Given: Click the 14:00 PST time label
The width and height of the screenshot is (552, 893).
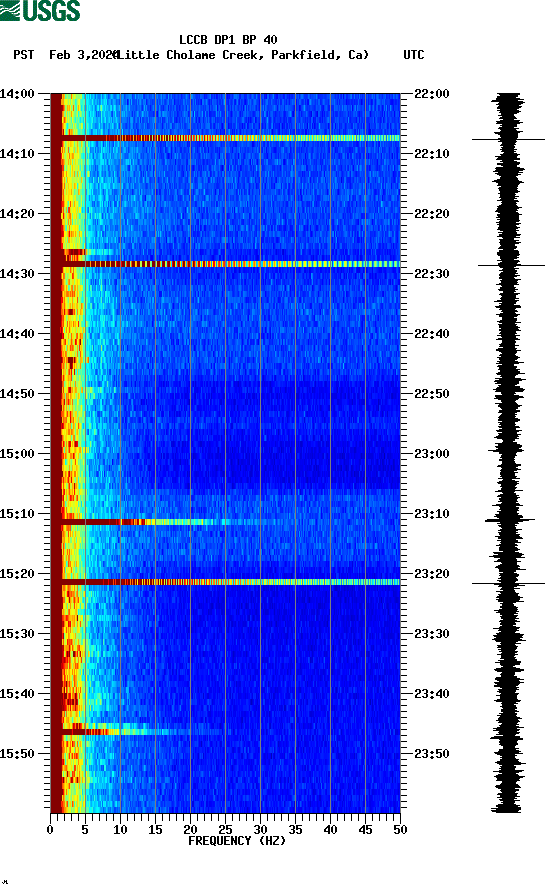Looking at the screenshot, I should click(17, 93).
